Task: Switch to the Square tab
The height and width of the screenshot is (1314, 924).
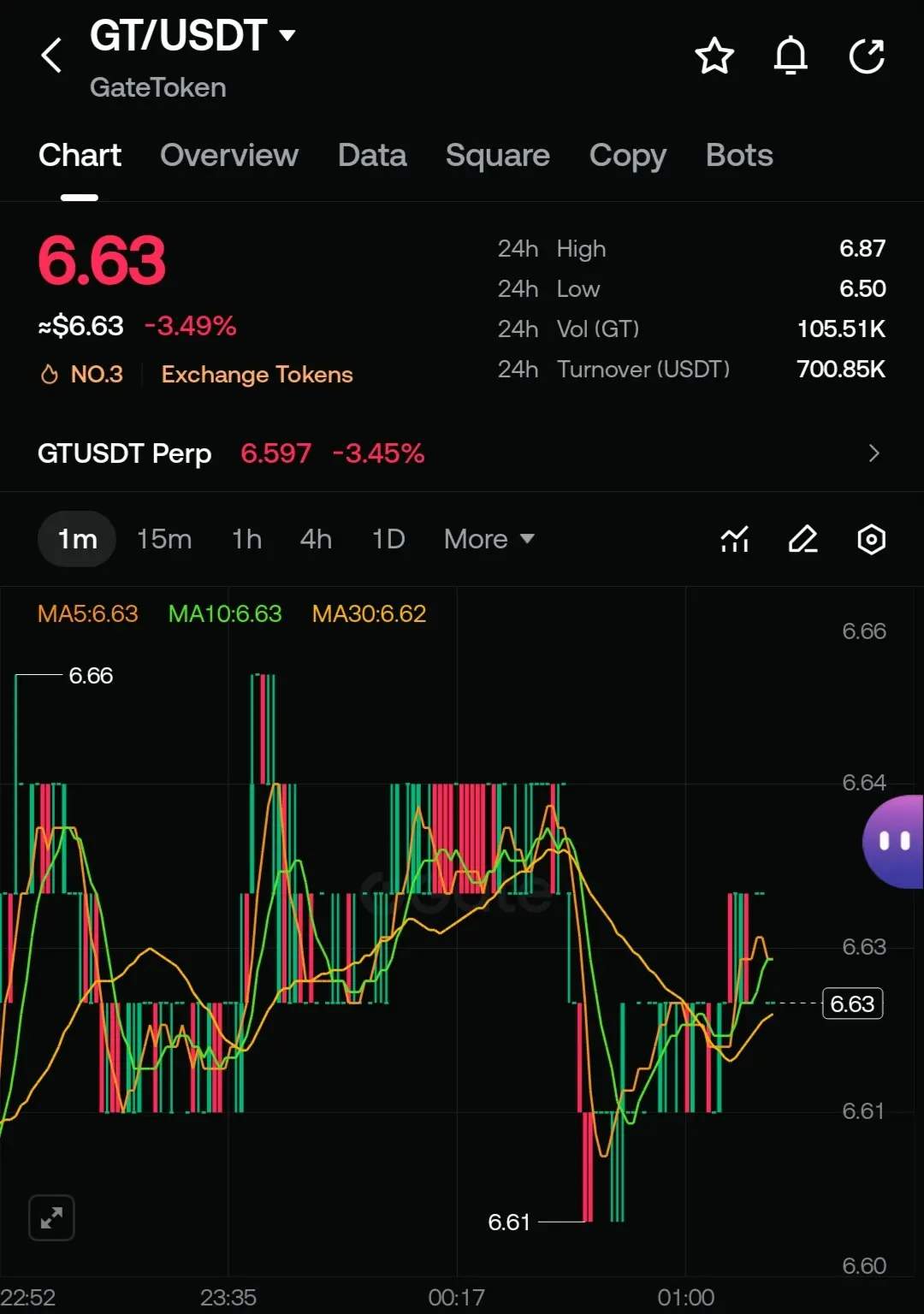Action: coord(497,156)
